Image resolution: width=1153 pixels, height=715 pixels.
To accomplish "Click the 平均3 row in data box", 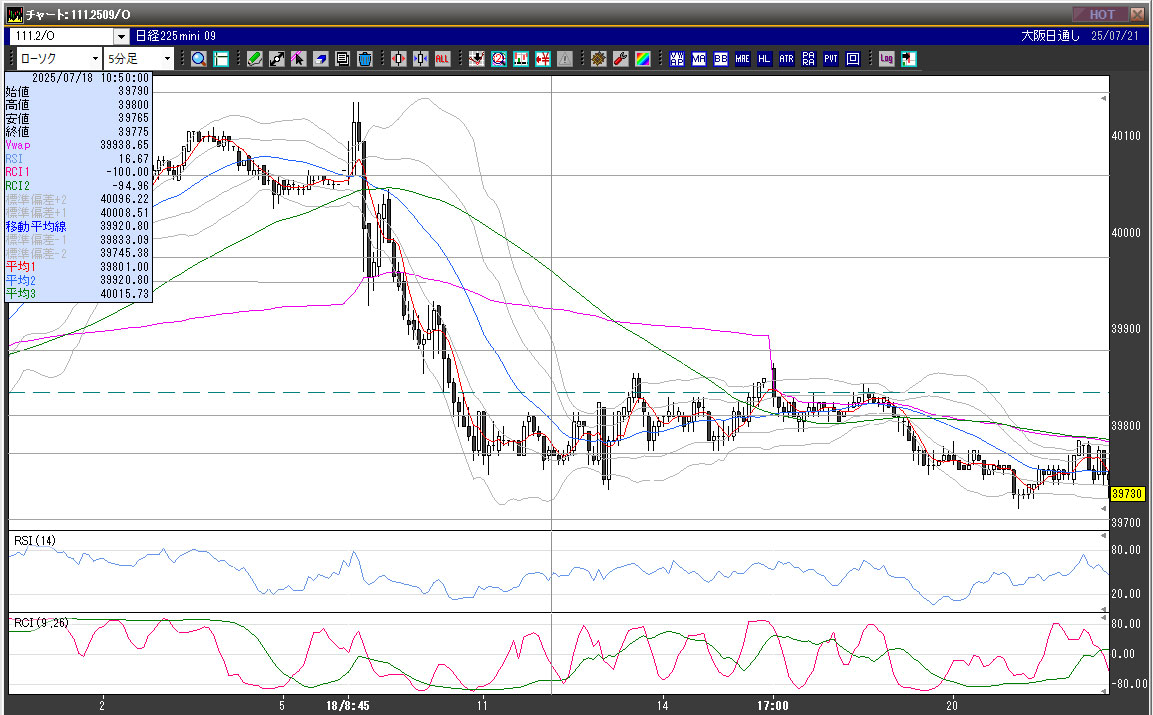I will point(78,294).
